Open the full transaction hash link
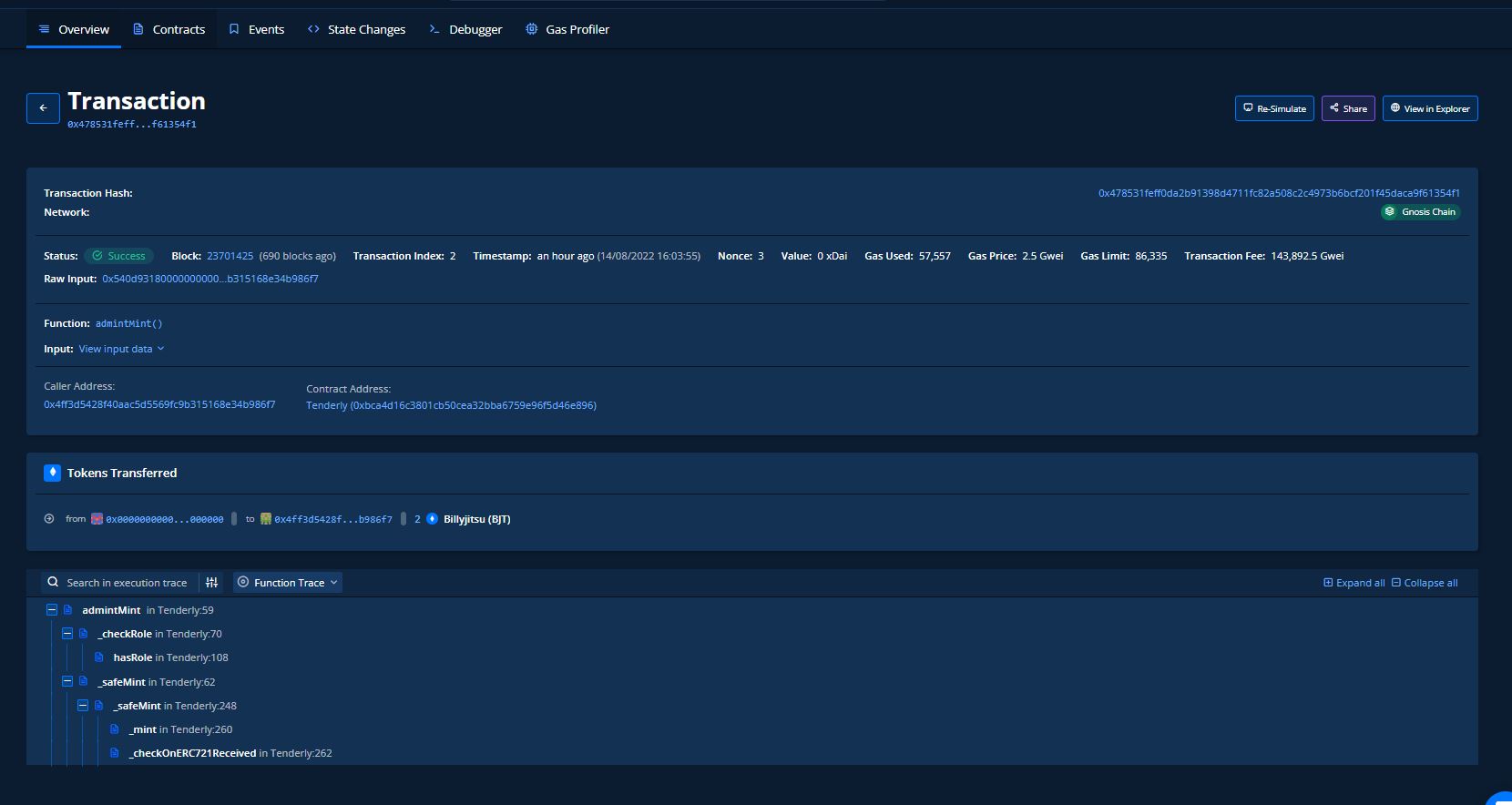The width and height of the screenshot is (1512, 805). (1279, 193)
